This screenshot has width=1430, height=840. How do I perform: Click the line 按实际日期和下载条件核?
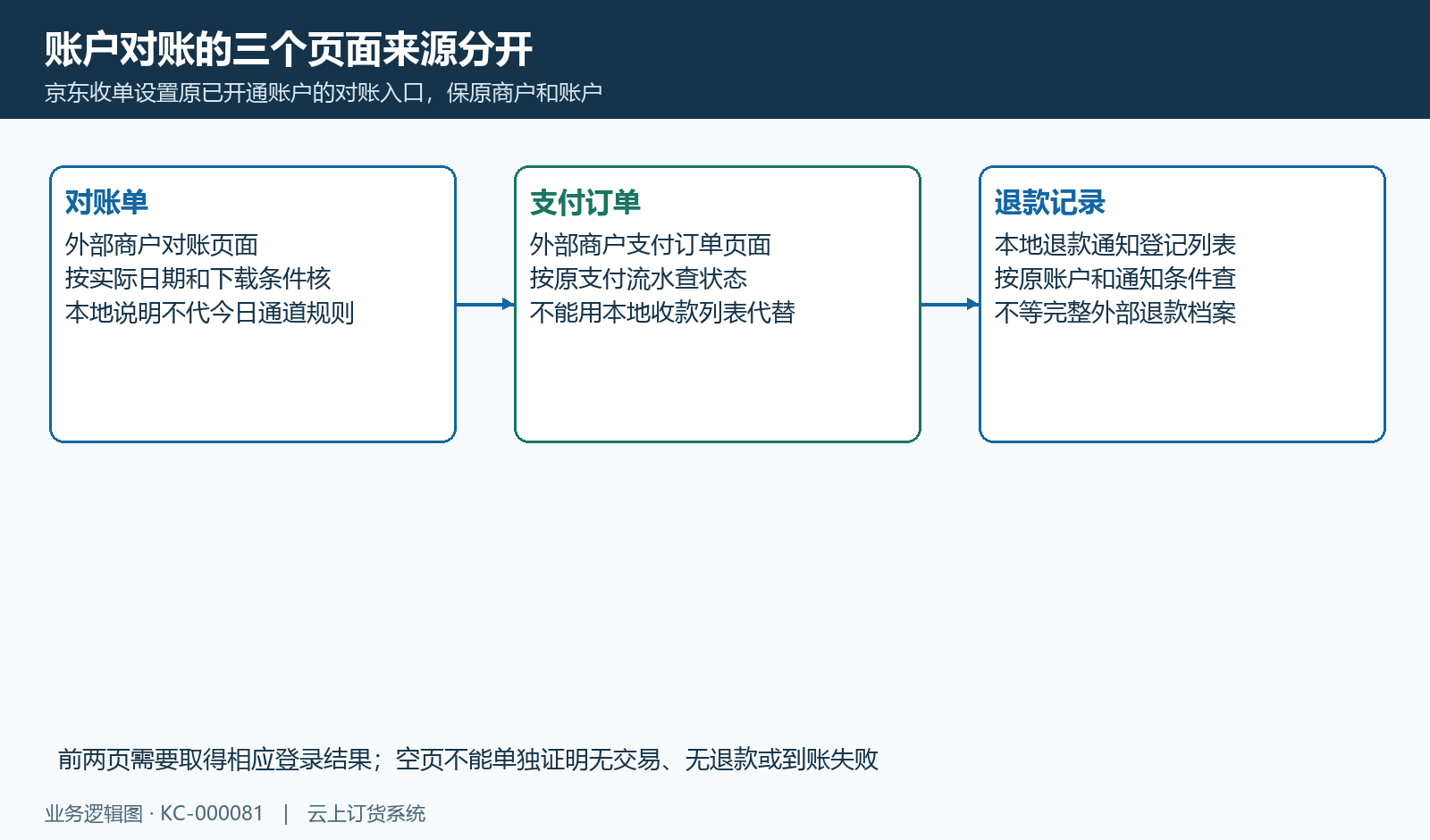(x=198, y=279)
